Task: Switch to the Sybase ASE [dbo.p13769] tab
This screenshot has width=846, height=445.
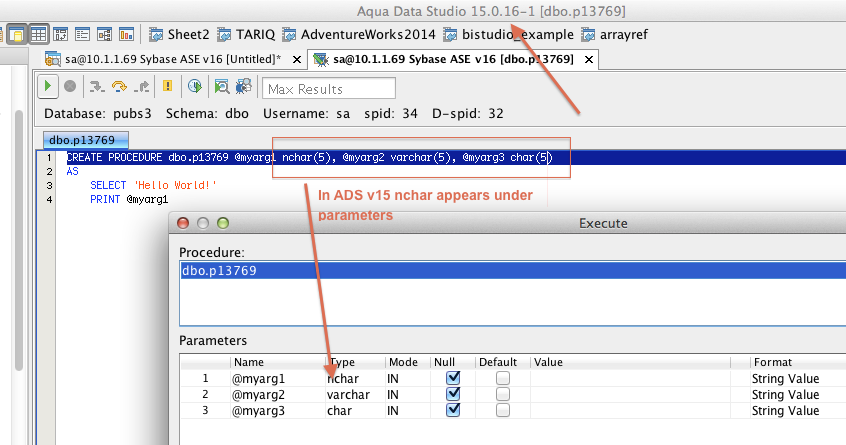Action: click(x=453, y=59)
